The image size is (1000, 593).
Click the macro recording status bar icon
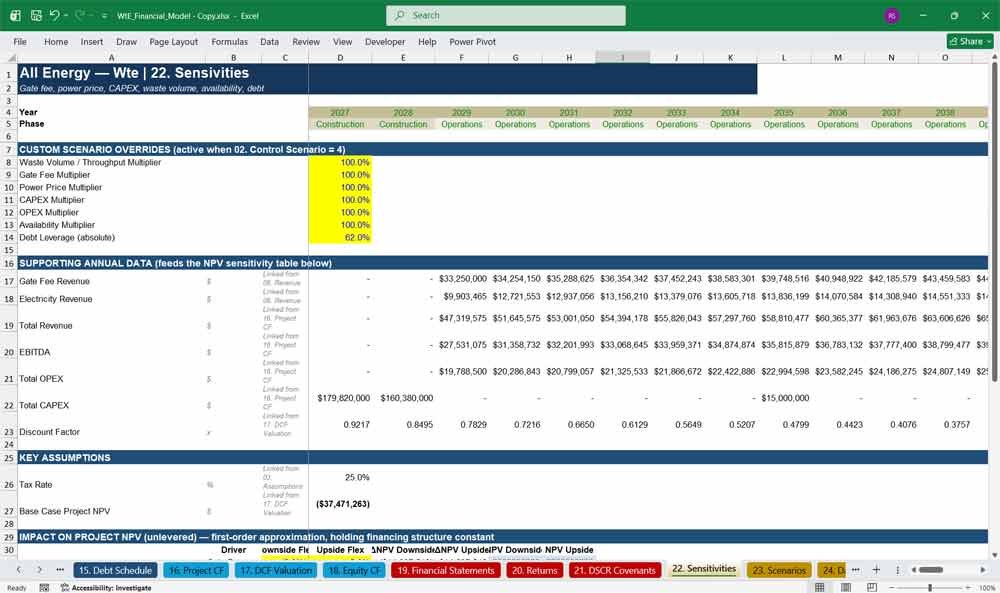tap(44, 587)
